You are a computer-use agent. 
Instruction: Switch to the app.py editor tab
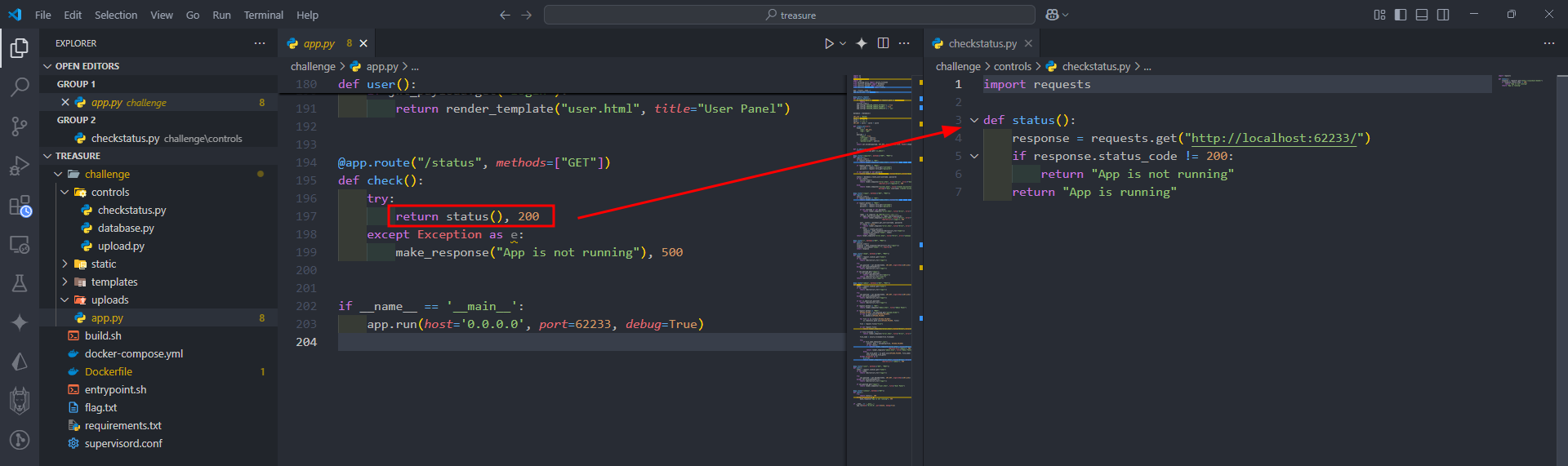(x=327, y=43)
